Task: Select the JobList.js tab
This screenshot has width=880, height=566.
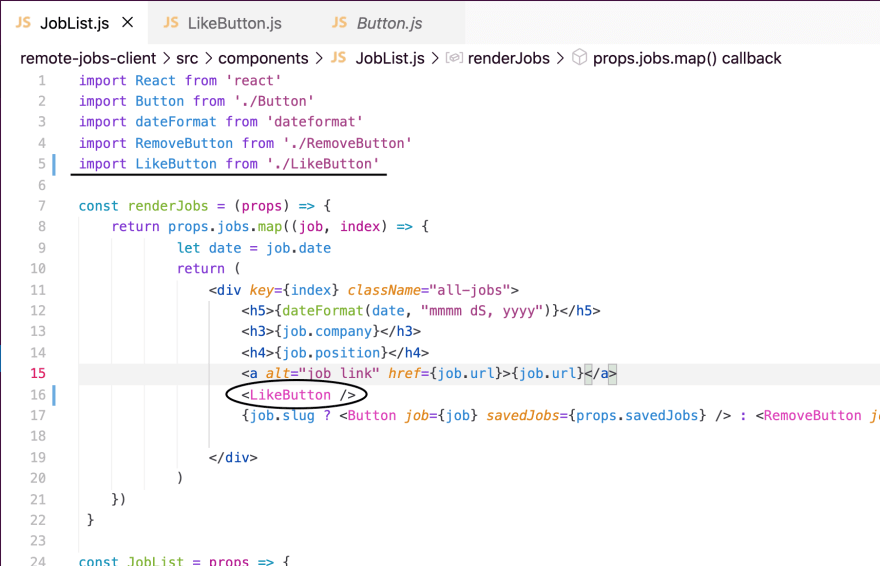Action: 74,23
